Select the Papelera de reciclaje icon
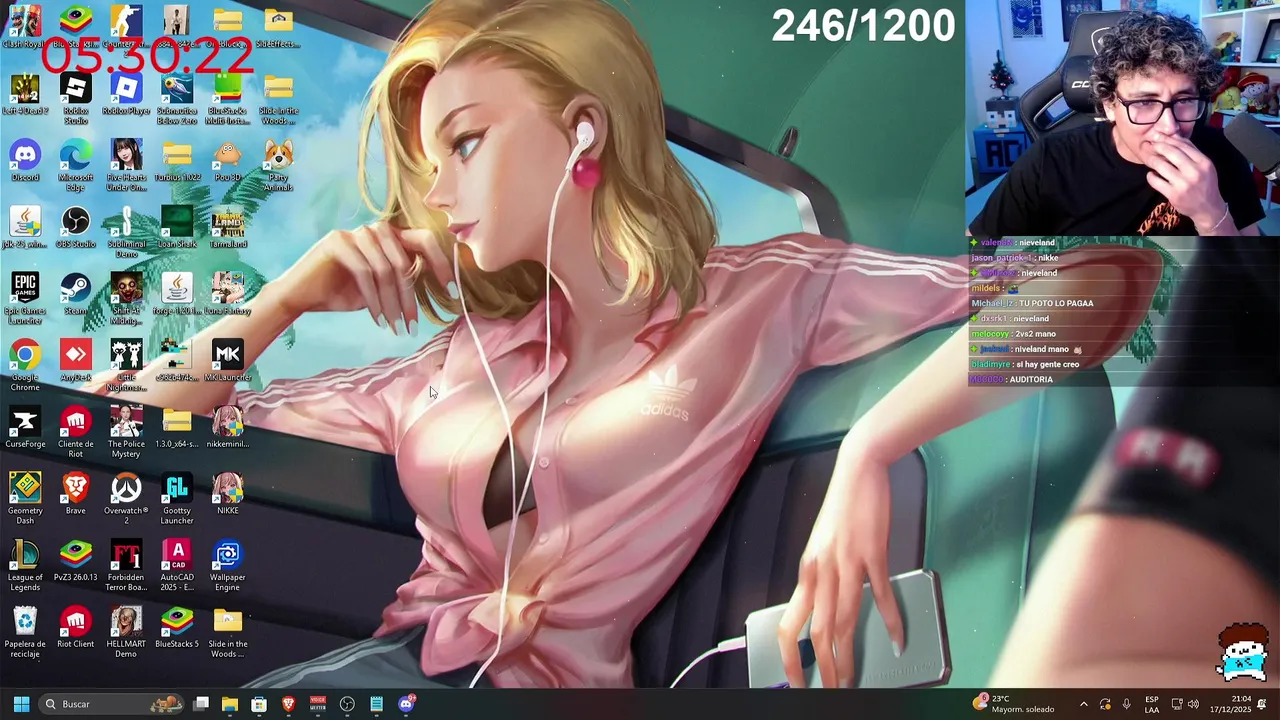This screenshot has width=1280, height=720. coord(25,633)
